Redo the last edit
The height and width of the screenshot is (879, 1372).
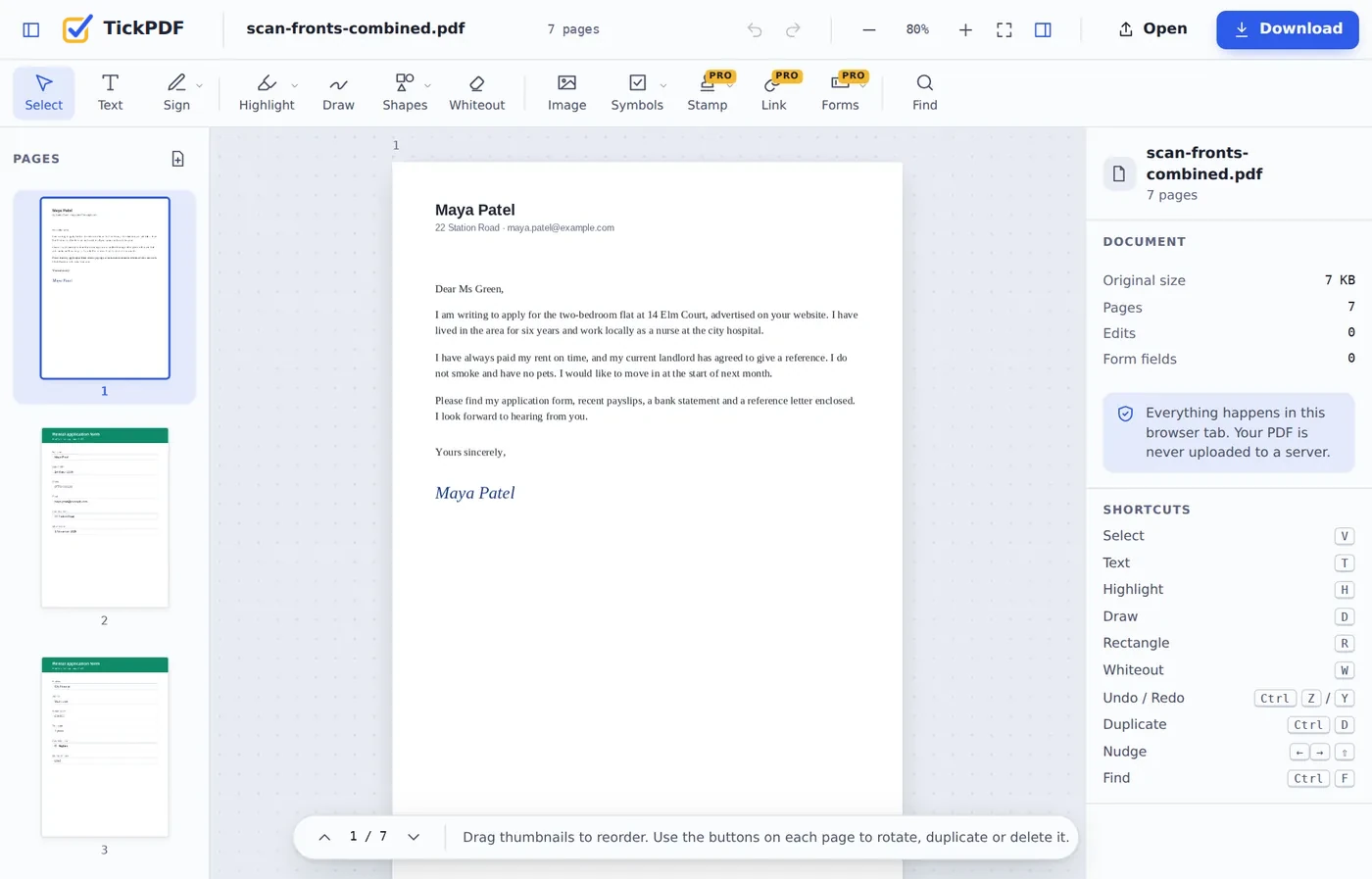coord(793,29)
